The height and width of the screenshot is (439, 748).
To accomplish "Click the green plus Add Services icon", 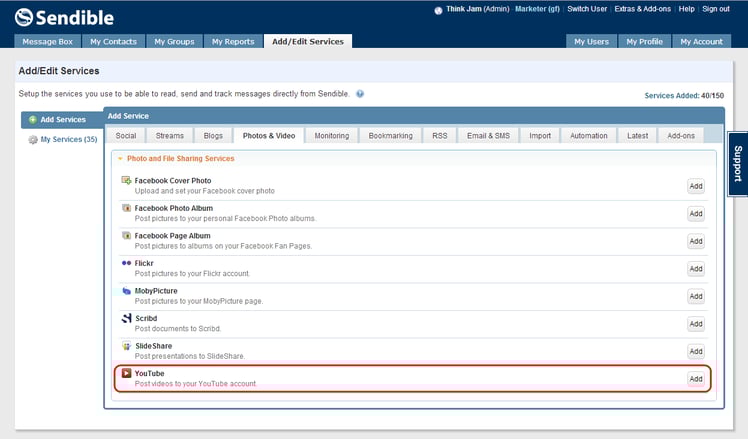I will pos(32,120).
